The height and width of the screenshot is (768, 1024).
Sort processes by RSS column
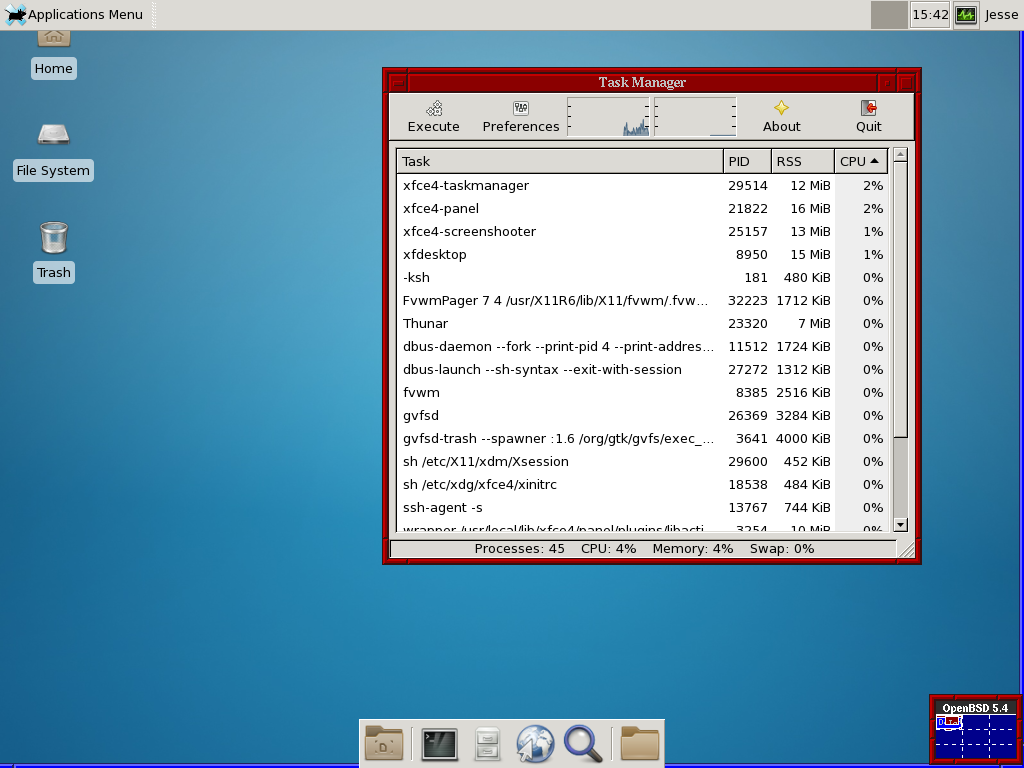coord(803,161)
